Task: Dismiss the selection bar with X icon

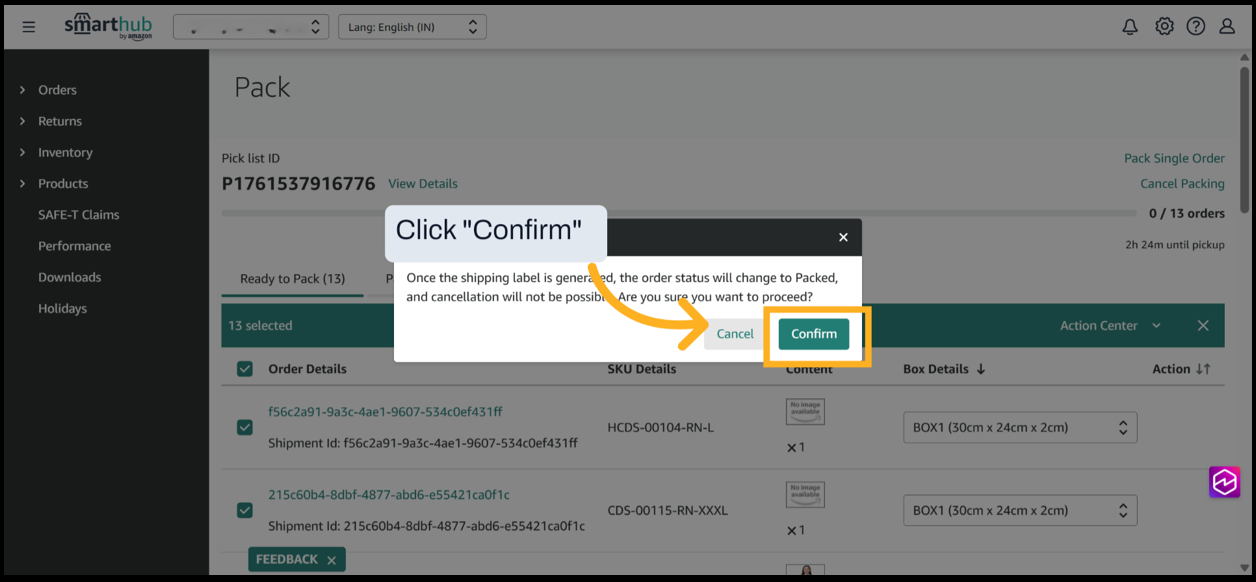Action: point(1203,326)
